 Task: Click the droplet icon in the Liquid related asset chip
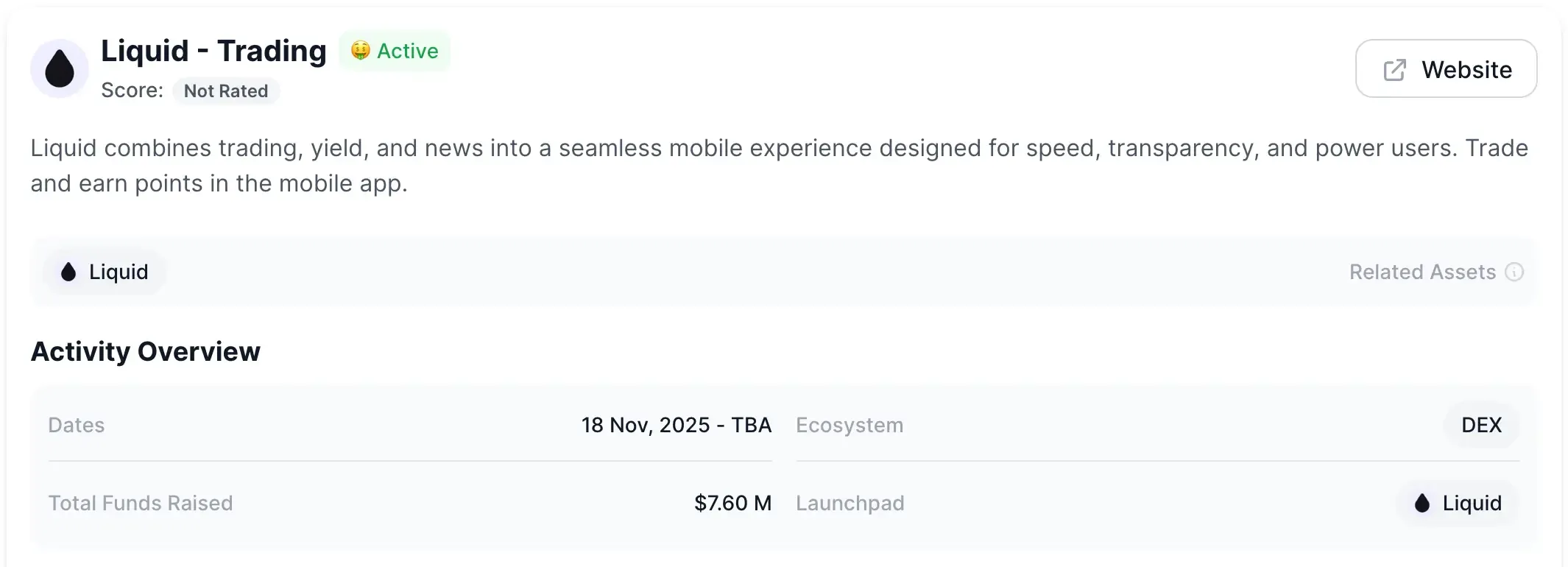coord(68,272)
